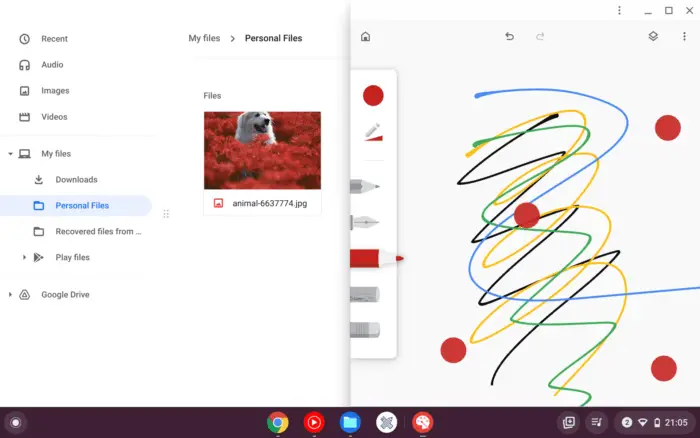The width and height of the screenshot is (700, 438).
Task: Select My files in sidebar
Action: coord(56,154)
